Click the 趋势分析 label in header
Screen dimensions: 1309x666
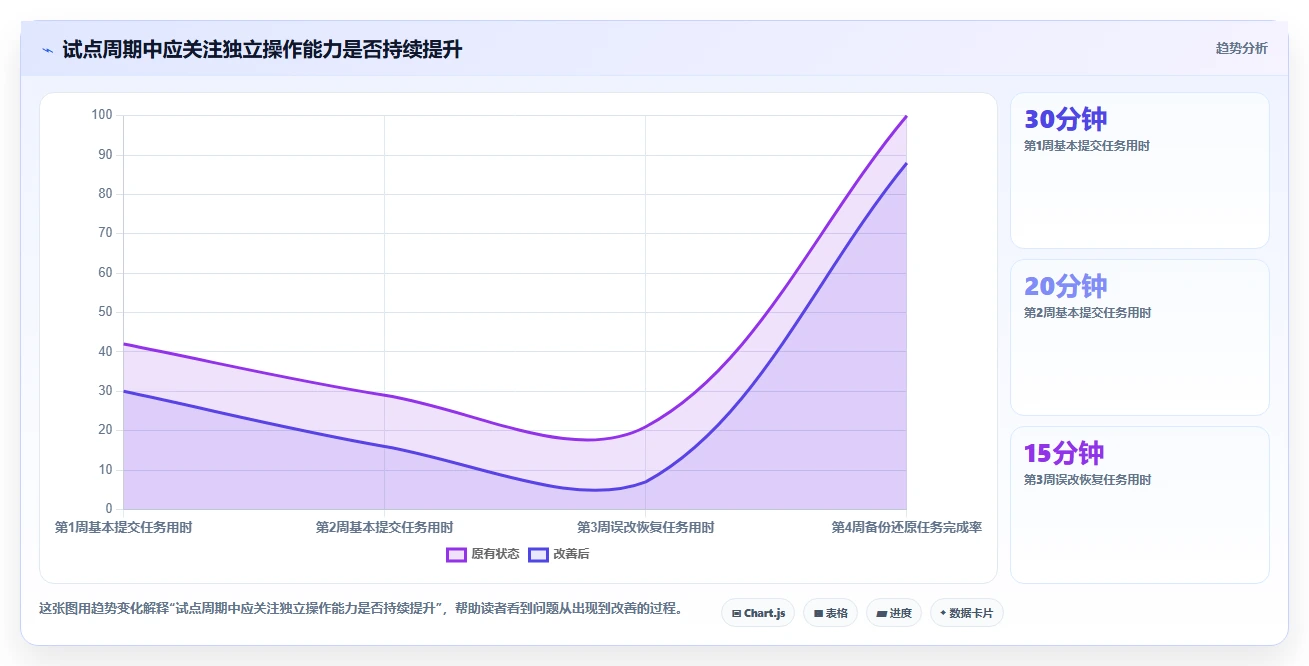tap(1242, 48)
